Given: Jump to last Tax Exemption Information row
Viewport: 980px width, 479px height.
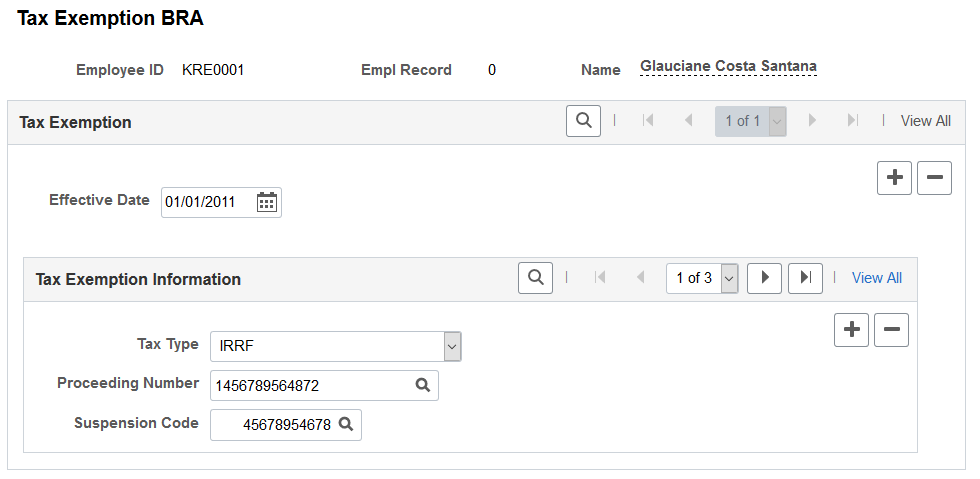Looking at the screenshot, I should [x=805, y=278].
